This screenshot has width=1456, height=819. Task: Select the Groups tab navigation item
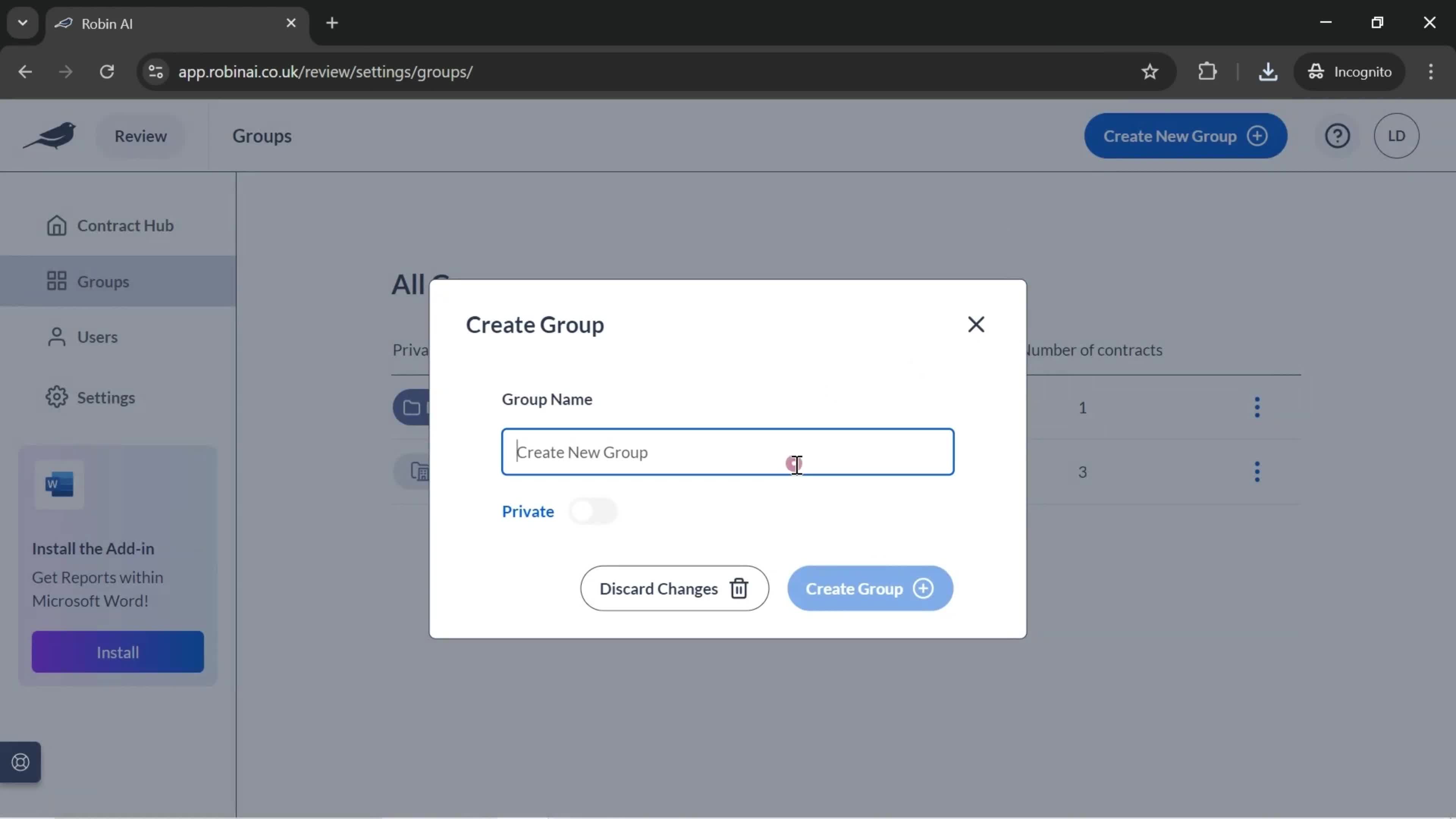[x=103, y=281]
